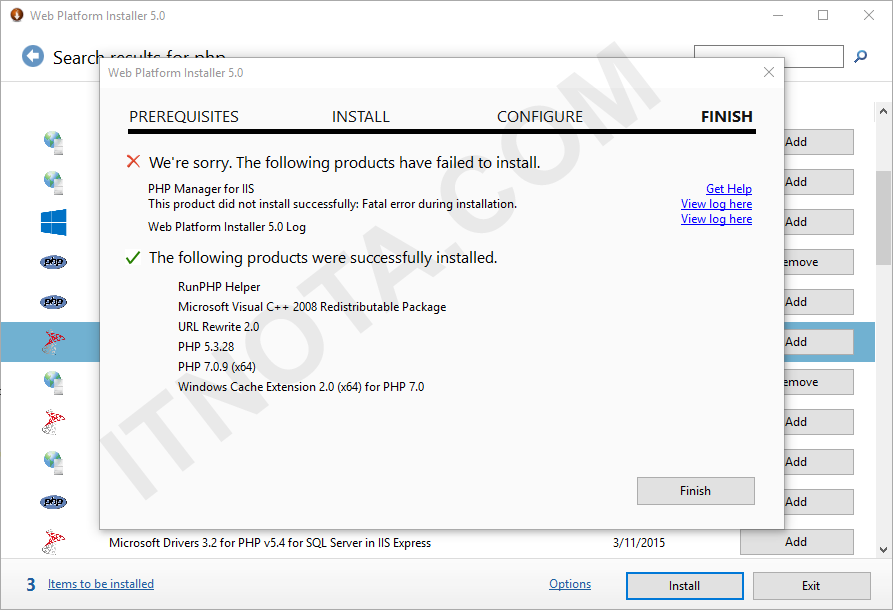Screen dimensions: 893x610
Task: View log here for Web Platform Installer
Action: click(x=716, y=218)
